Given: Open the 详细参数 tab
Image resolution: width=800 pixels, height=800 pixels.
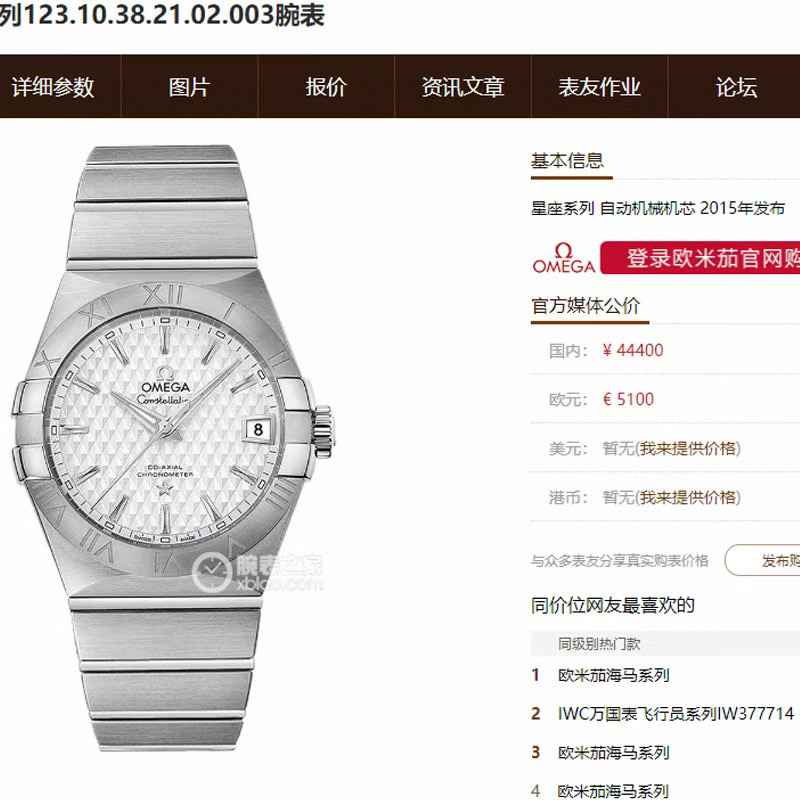Looking at the screenshot, I should 54,87.
